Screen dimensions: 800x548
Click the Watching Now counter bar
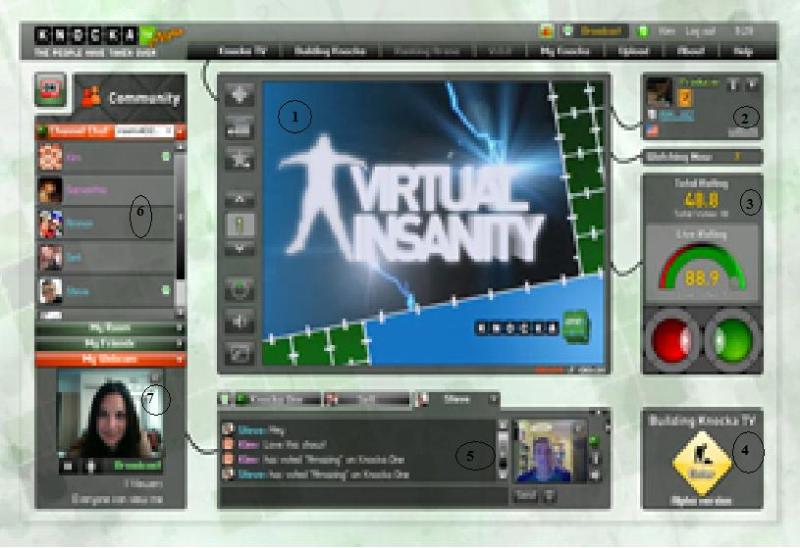click(702, 157)
